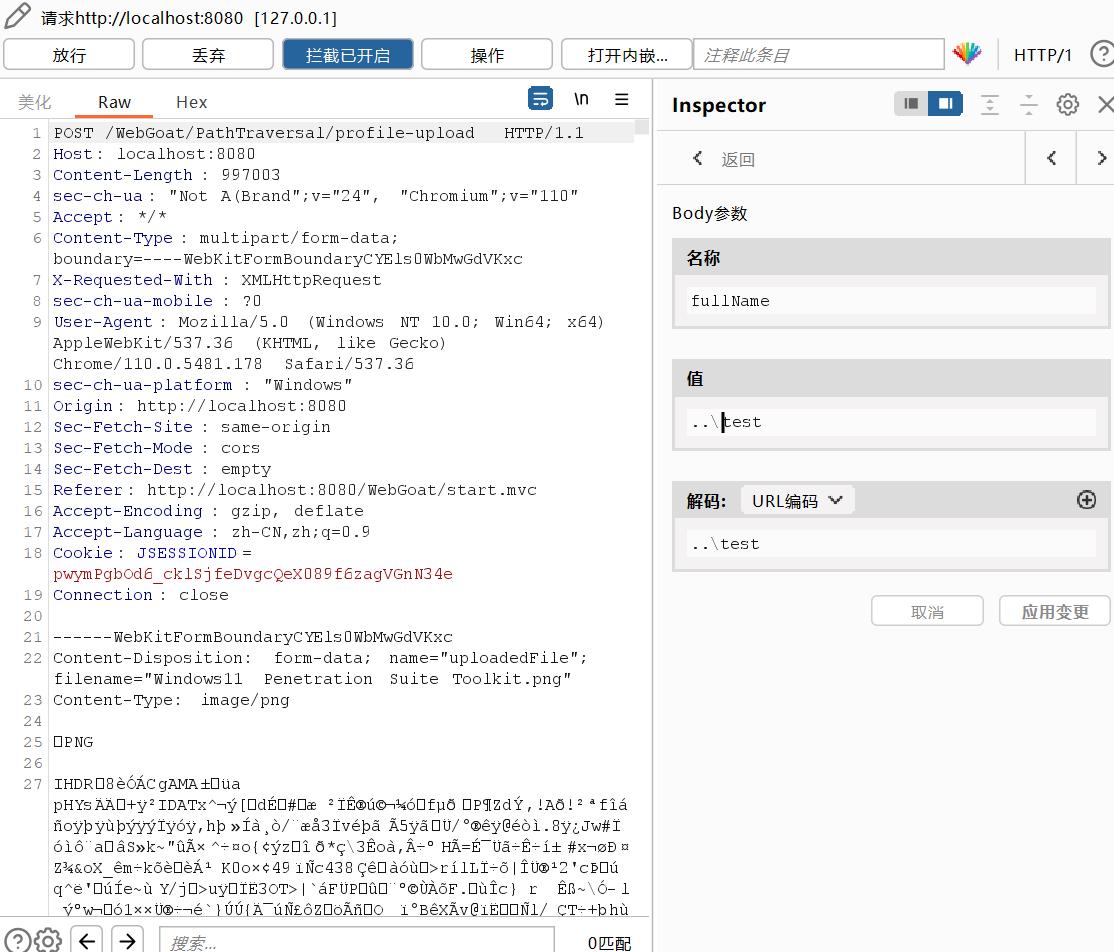The width and height of the screenshot is (1114, 952).
Task: Click the 打开内嵌 browser button
Action: (627, 55)
